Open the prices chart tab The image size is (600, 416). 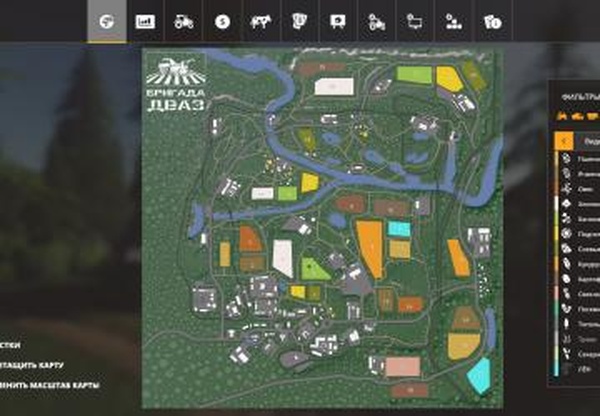[x=145, y=21]
